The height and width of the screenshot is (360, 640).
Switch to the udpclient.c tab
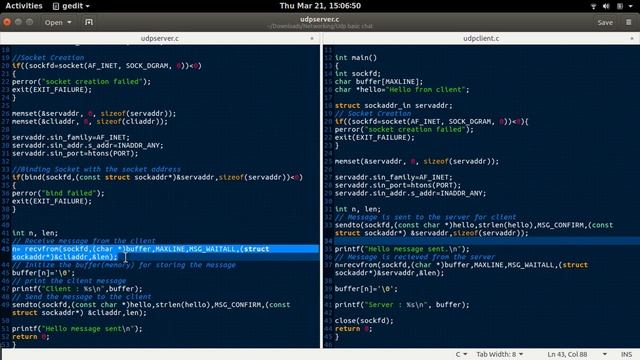(481, 38)
